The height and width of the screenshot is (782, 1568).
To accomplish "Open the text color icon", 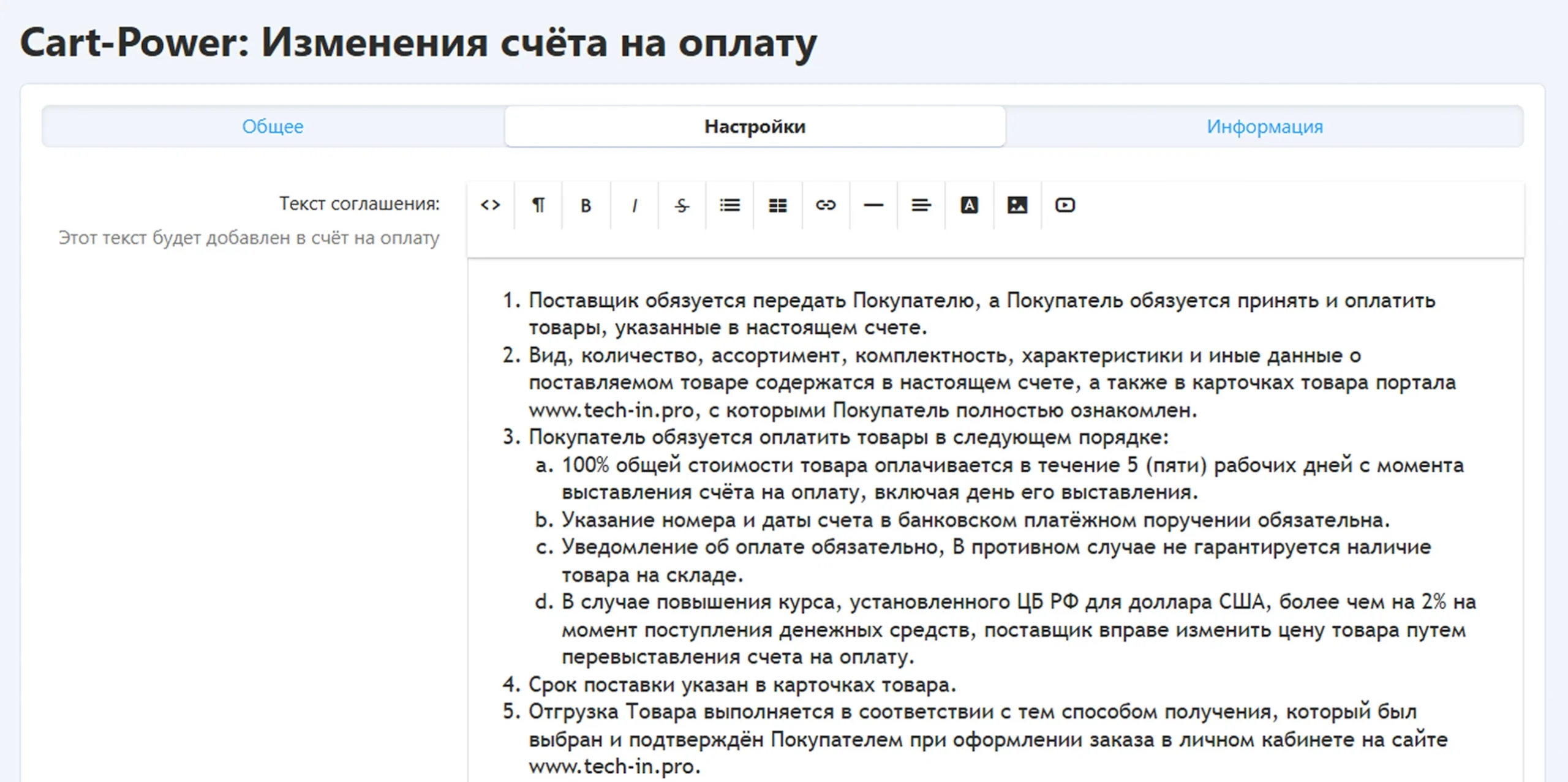I will point(969,205).
